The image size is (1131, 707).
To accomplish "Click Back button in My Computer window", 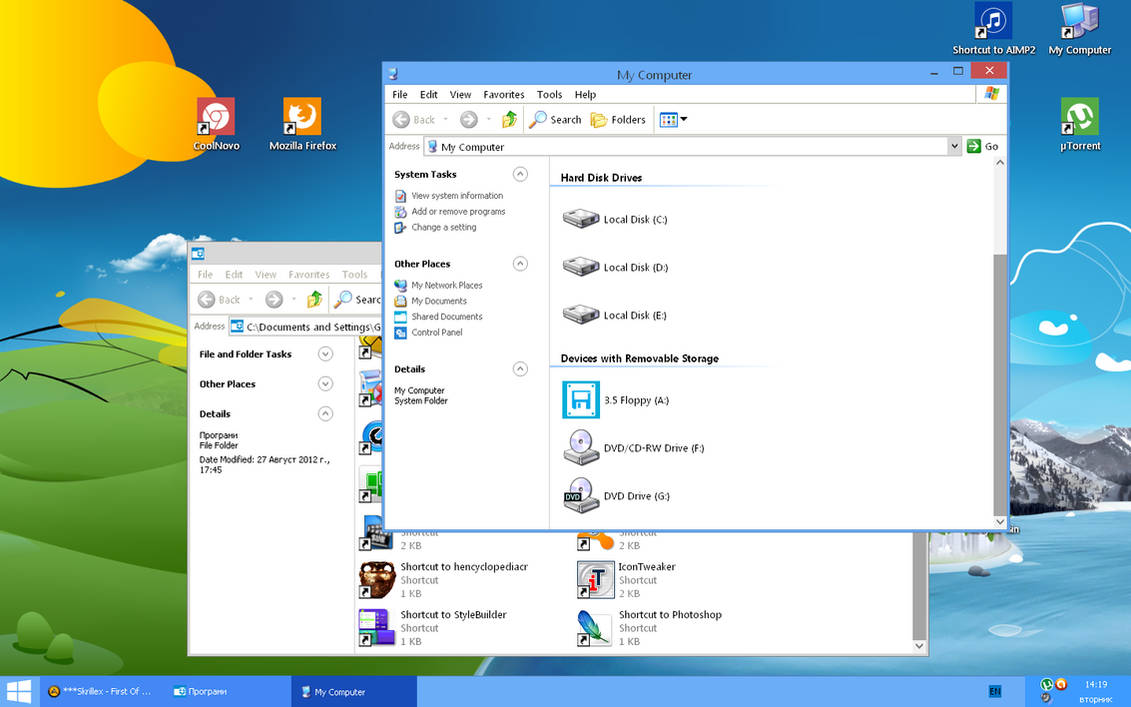I will (414, 120).
